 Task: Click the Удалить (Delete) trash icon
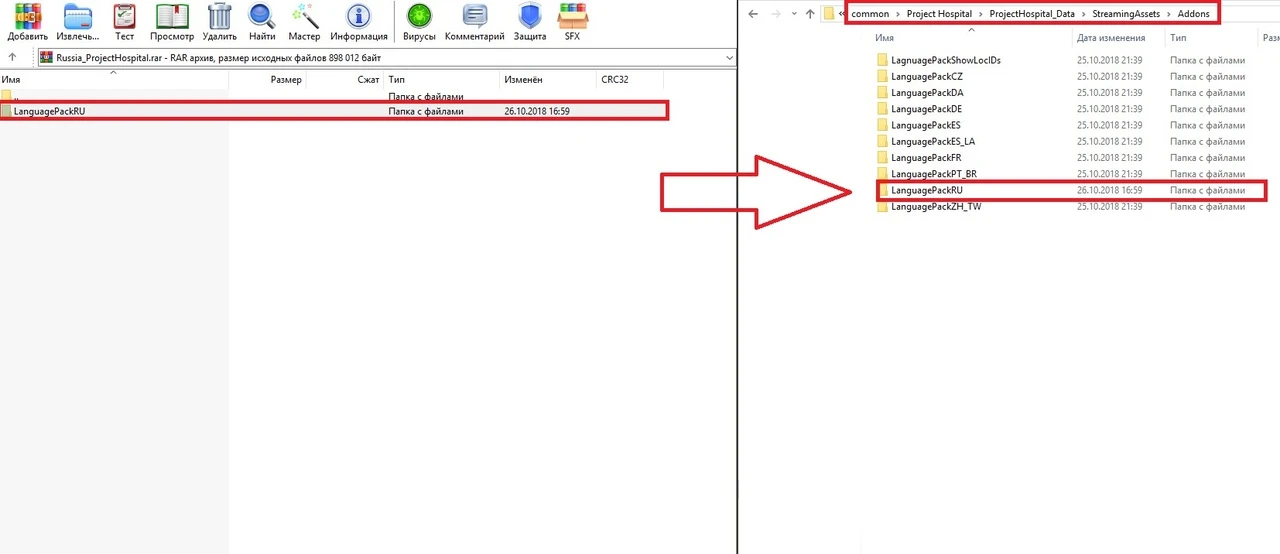click(219, 22)
